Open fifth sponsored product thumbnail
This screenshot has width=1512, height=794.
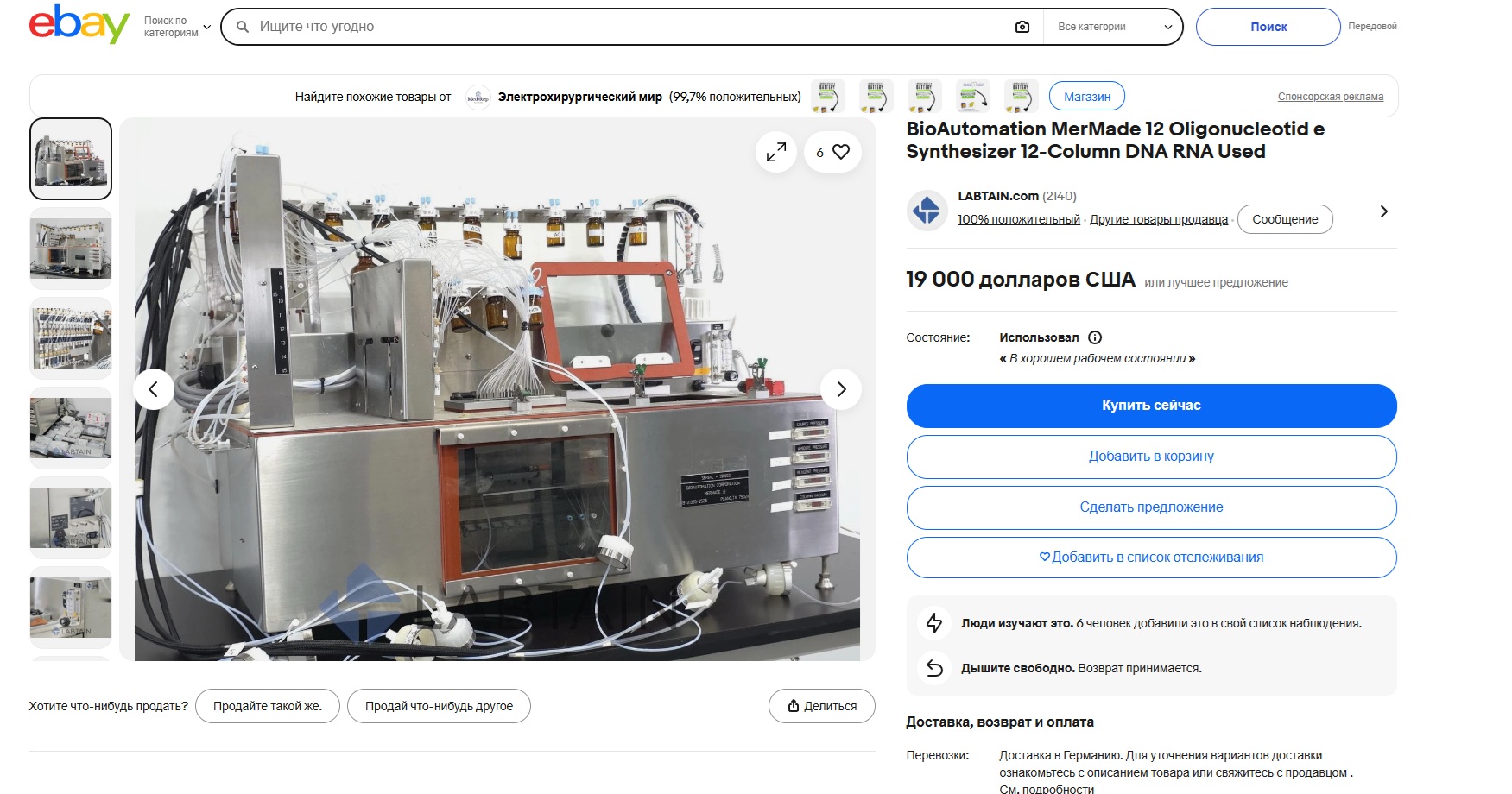tap(1021, 97)
